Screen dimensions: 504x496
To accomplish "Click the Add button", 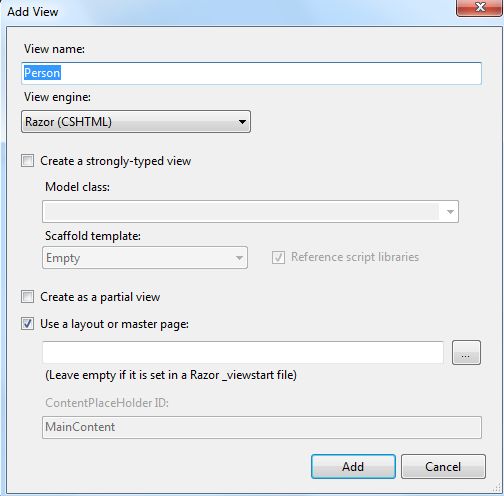I will coord(353,467).
